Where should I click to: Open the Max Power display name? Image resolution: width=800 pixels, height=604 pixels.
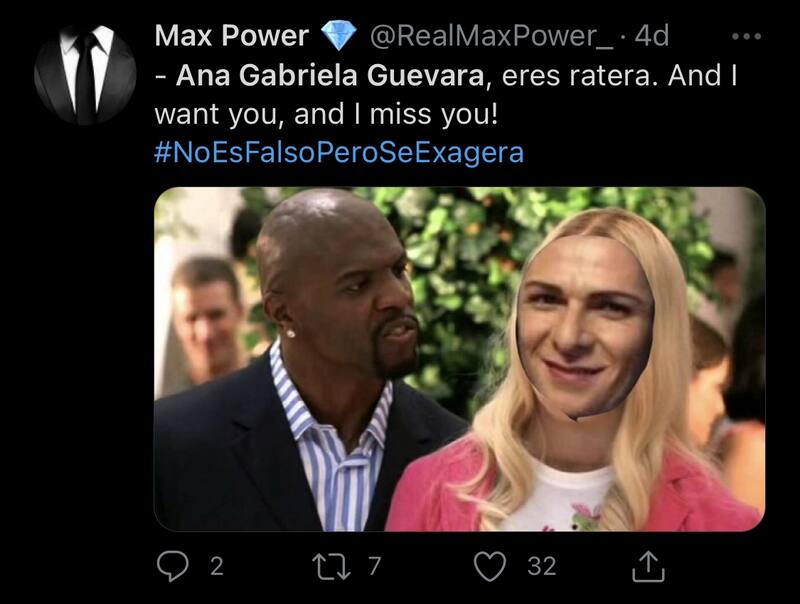click(231, 36)
